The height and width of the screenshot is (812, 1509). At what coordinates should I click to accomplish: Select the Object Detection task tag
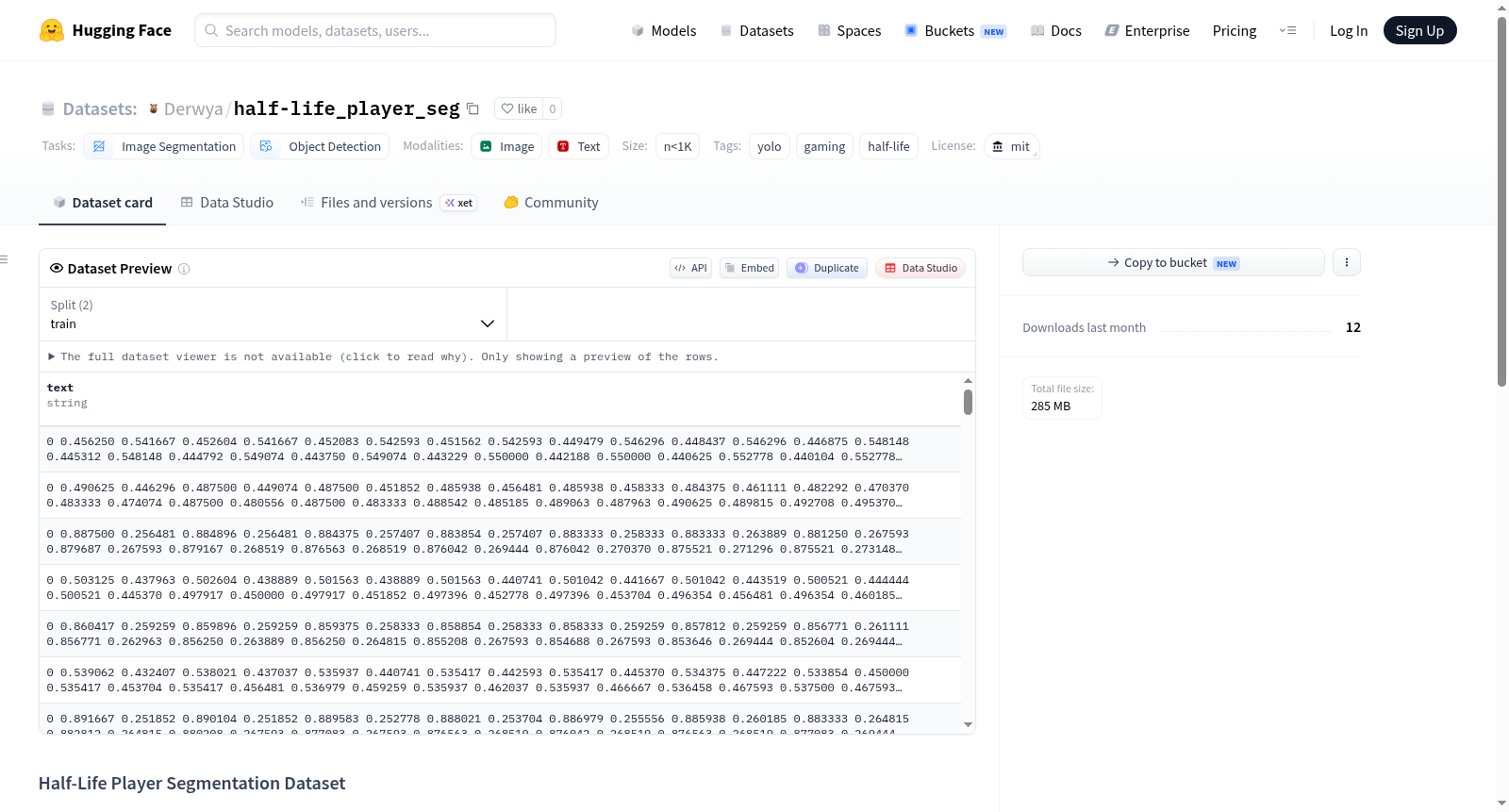(x=320, y=146)
